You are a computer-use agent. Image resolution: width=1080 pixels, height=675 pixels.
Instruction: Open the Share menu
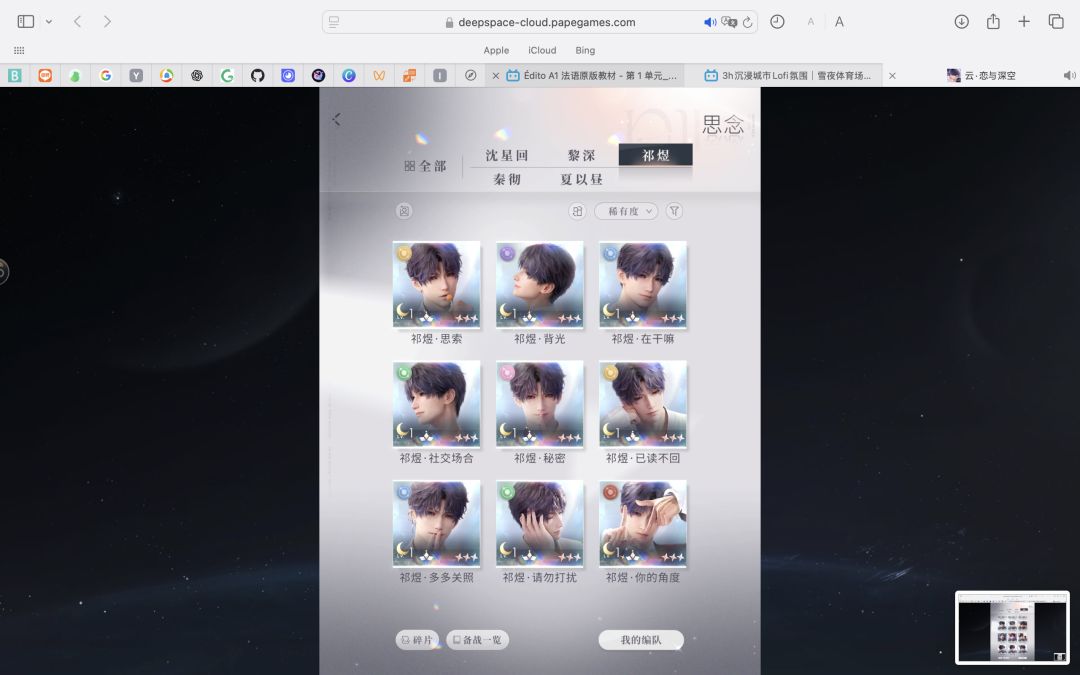[993, 21]
